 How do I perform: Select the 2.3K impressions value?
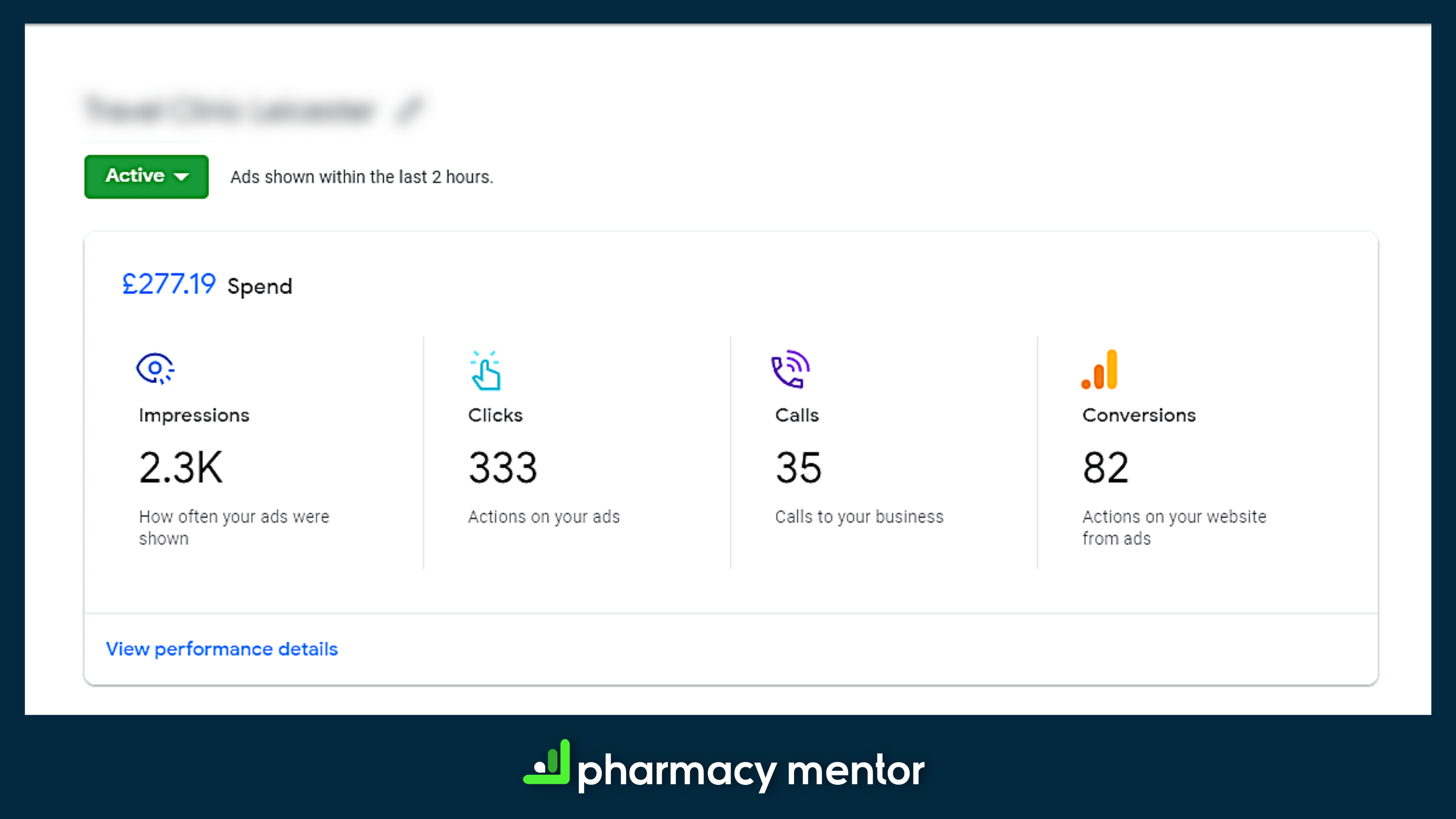[x=181, y=468]
